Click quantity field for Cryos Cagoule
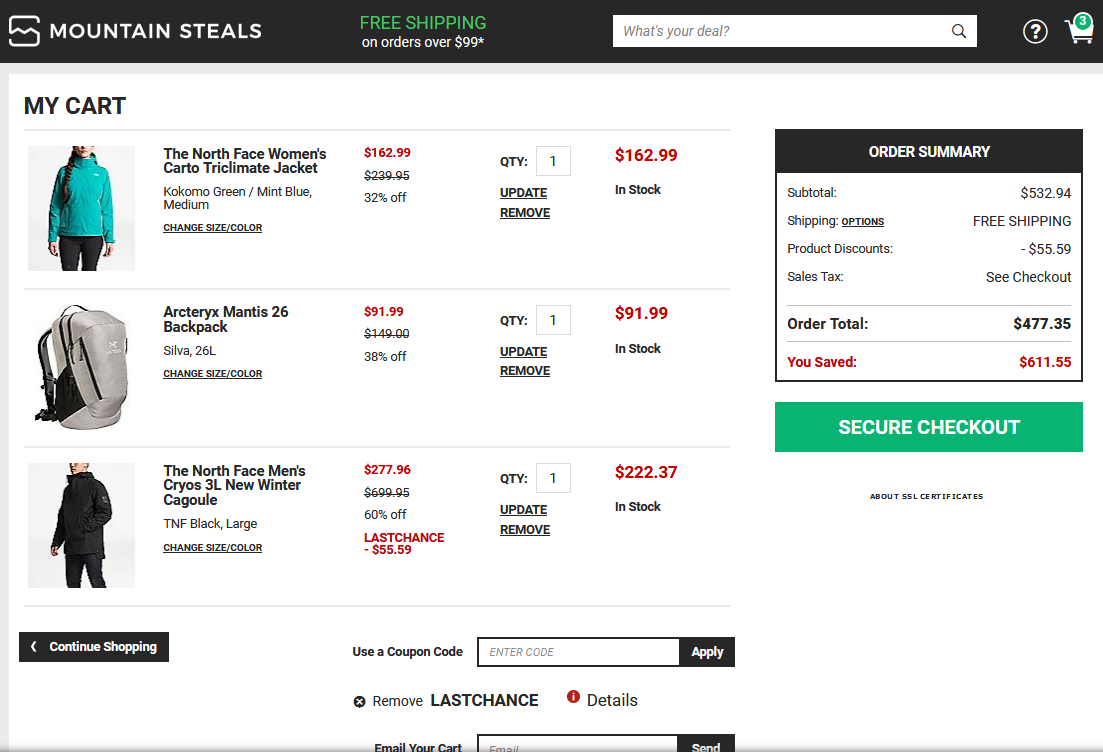 [x=553, y=478]
